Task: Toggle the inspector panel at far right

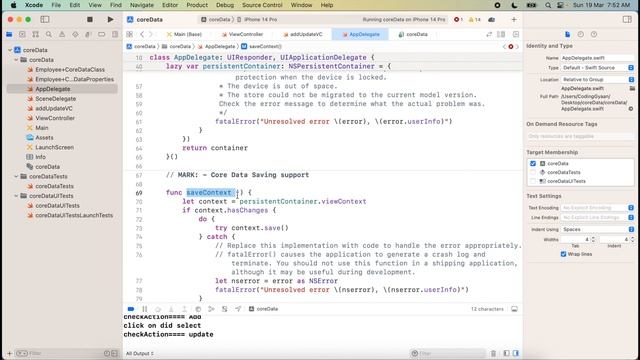Action: point(627,19)
